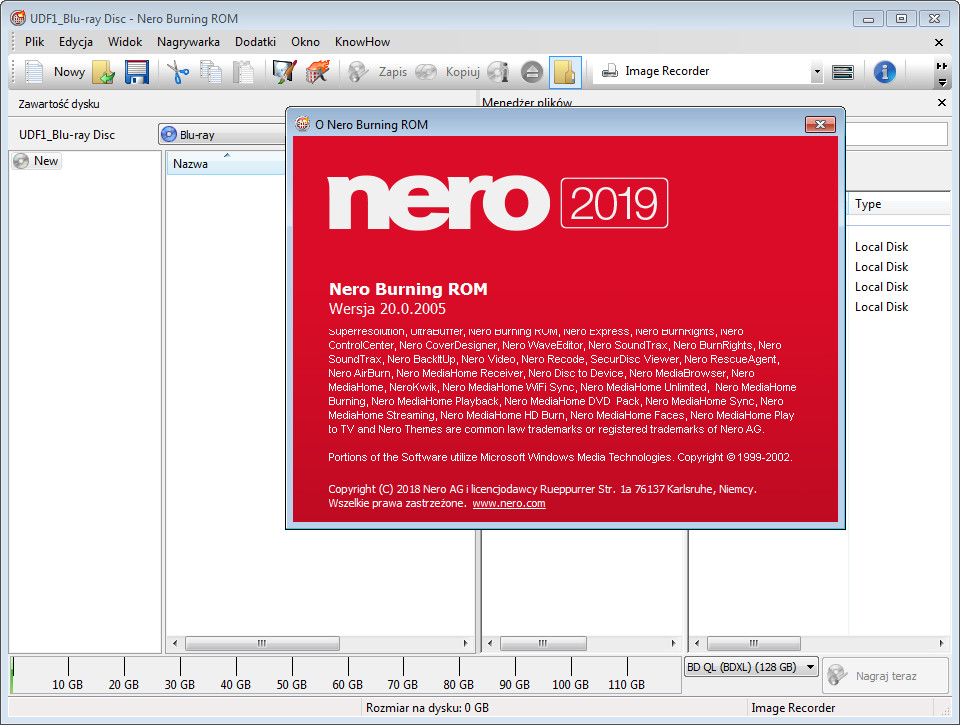Save the compilation with the floppy disk icon
Viewport: 960px width, 725px height.
pos(137,72)
